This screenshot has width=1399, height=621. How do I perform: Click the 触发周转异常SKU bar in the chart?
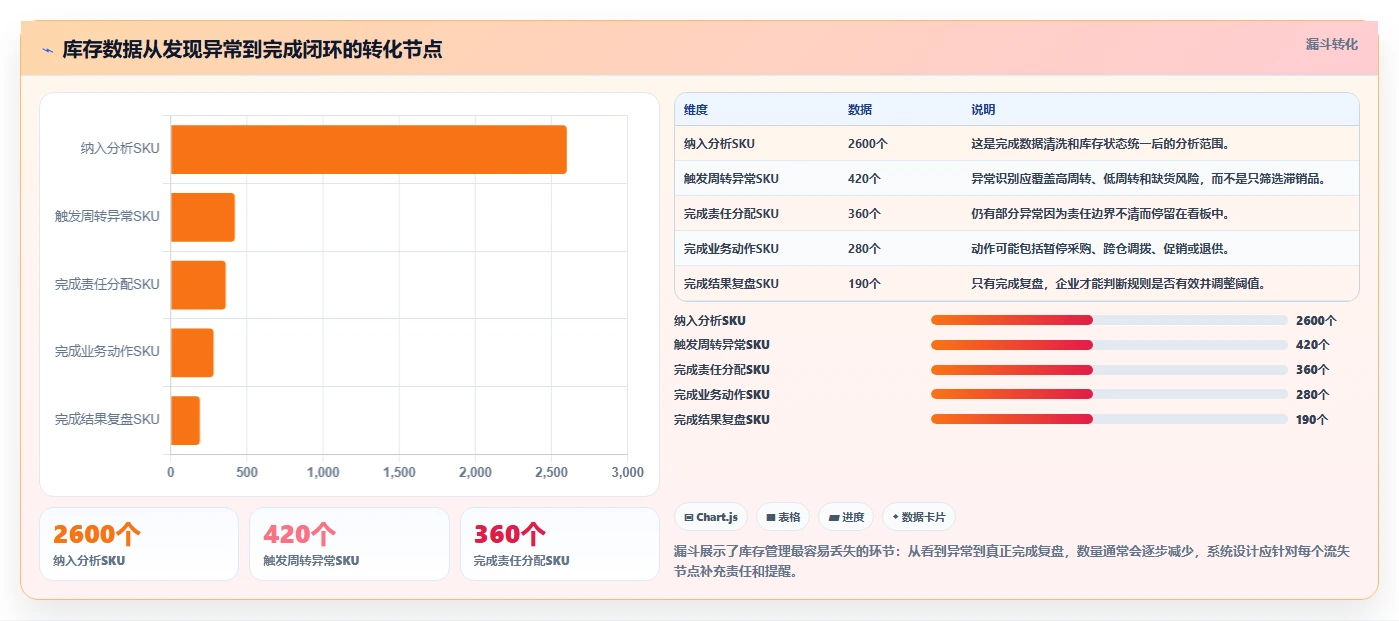(203, 217)
